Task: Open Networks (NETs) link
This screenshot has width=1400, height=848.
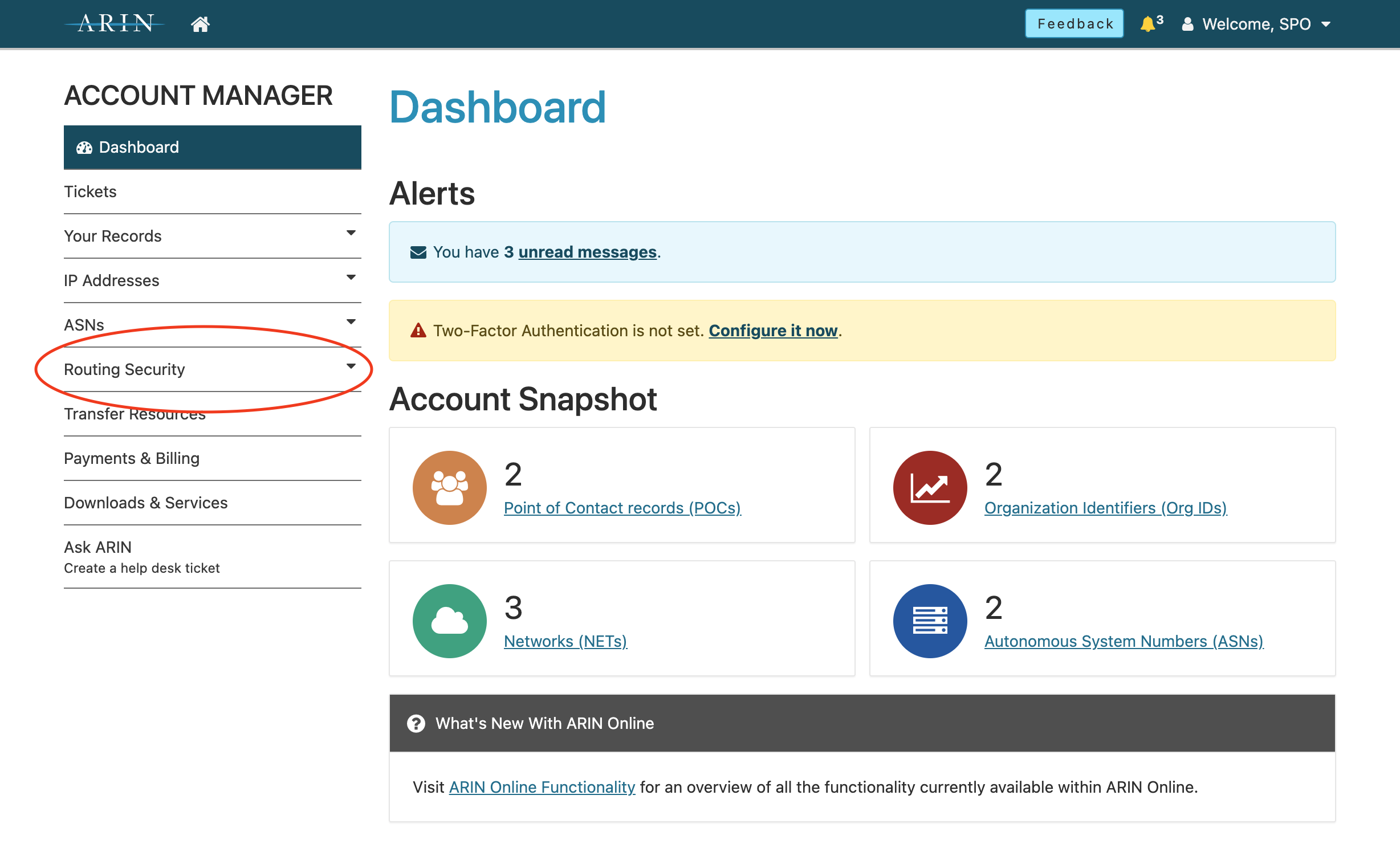Action: pyautogui.click(x=565, y=641)
